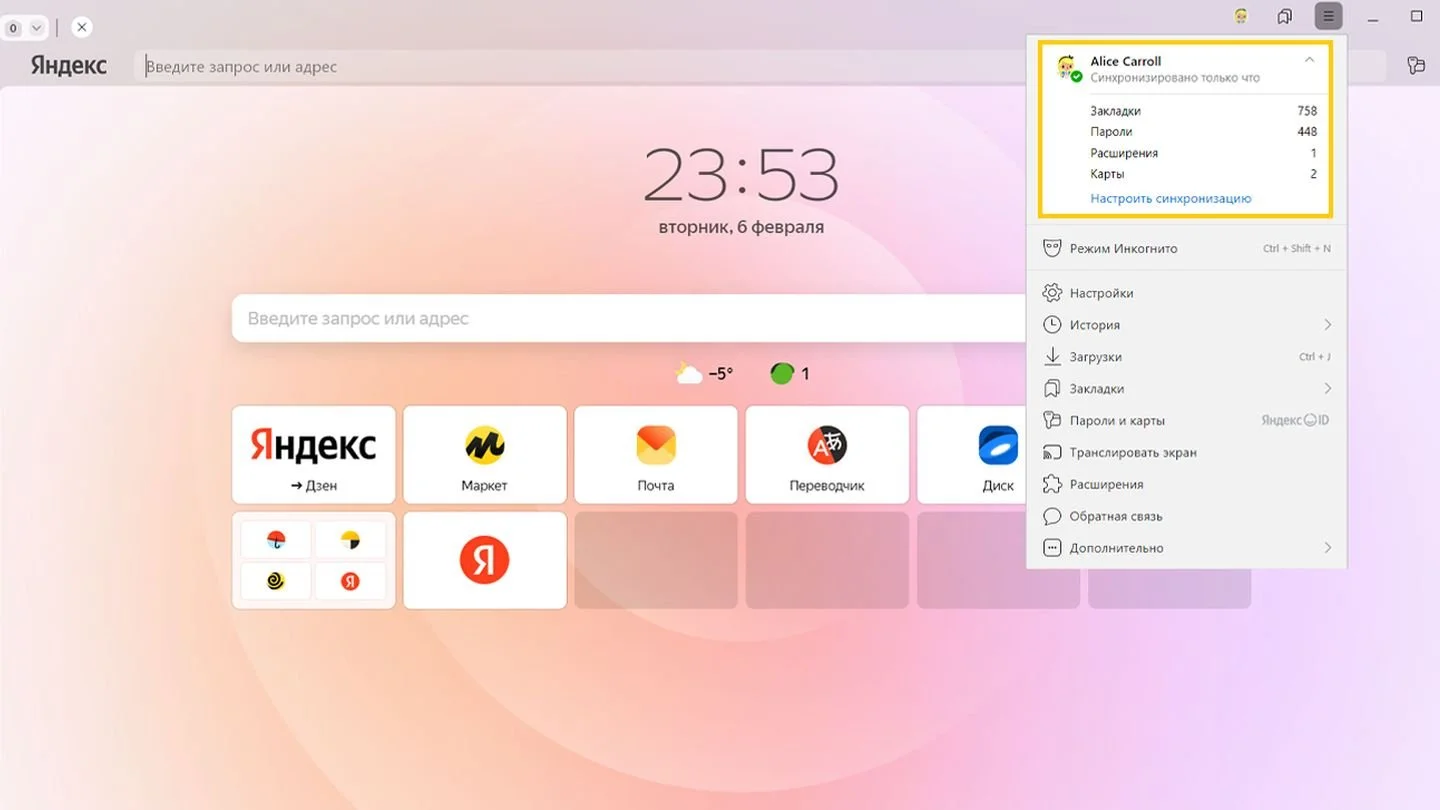Click the Downloads arrow icon
This screenshot has height=810, width=1440.
1052,357
